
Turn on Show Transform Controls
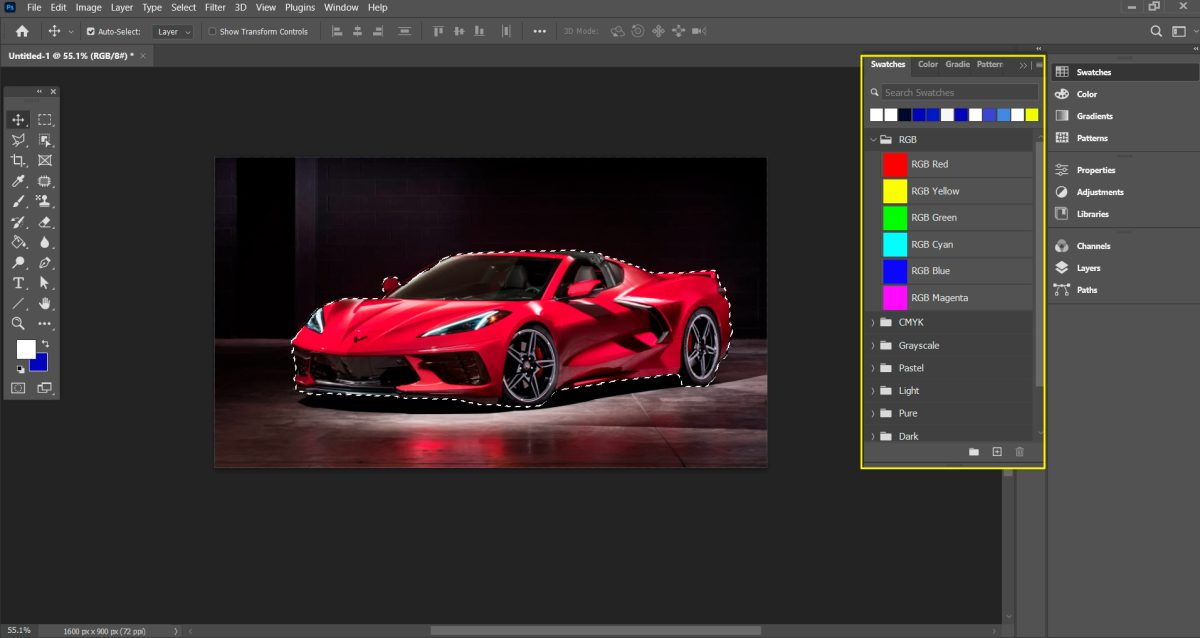click(213, 31)
